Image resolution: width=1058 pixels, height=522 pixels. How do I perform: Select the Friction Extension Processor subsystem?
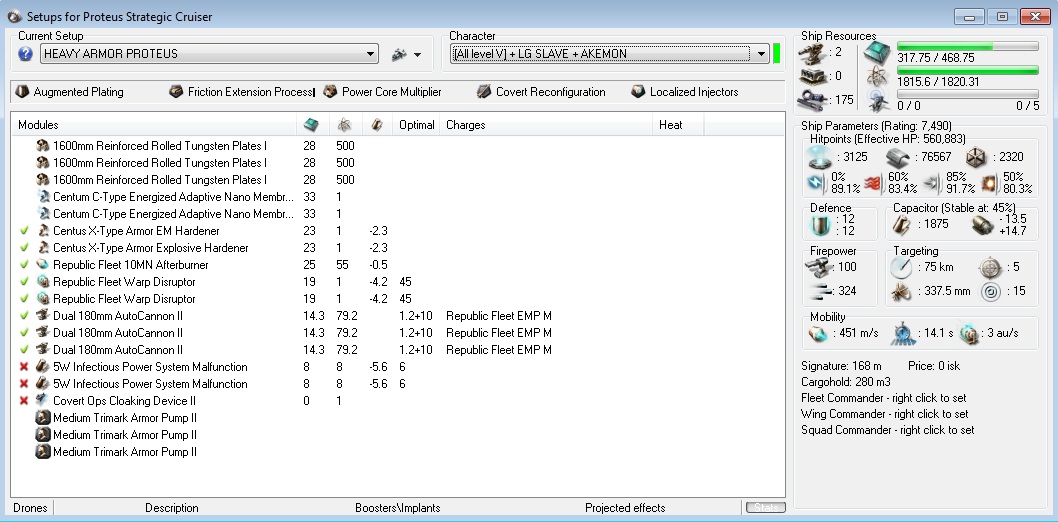(x=242, y=92)
